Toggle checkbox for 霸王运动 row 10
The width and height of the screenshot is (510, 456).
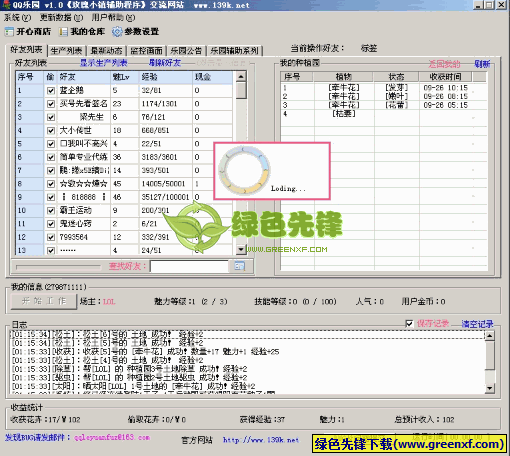(x=51, y=210)
